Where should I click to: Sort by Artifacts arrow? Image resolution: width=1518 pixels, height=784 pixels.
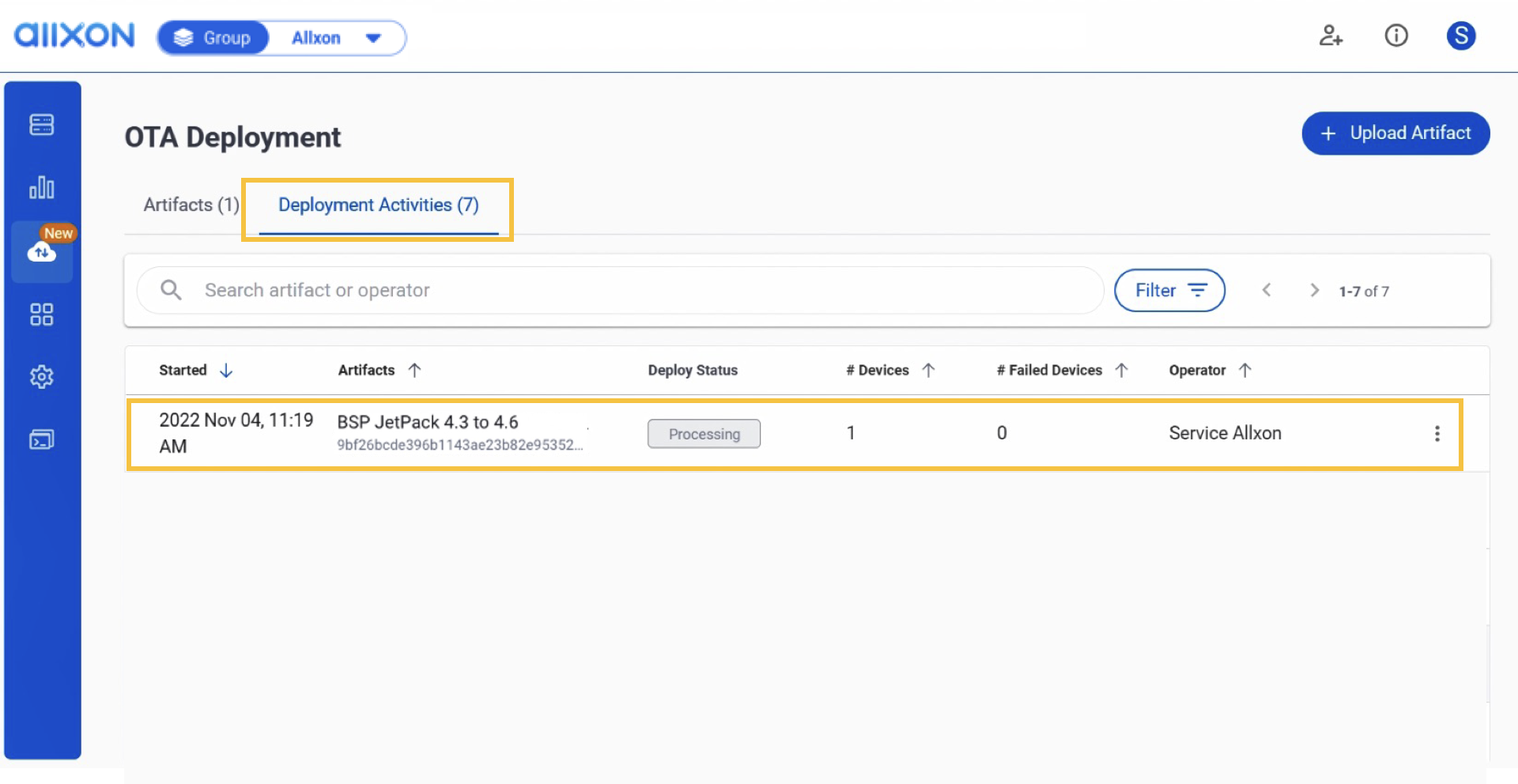(x=414, y=370)
